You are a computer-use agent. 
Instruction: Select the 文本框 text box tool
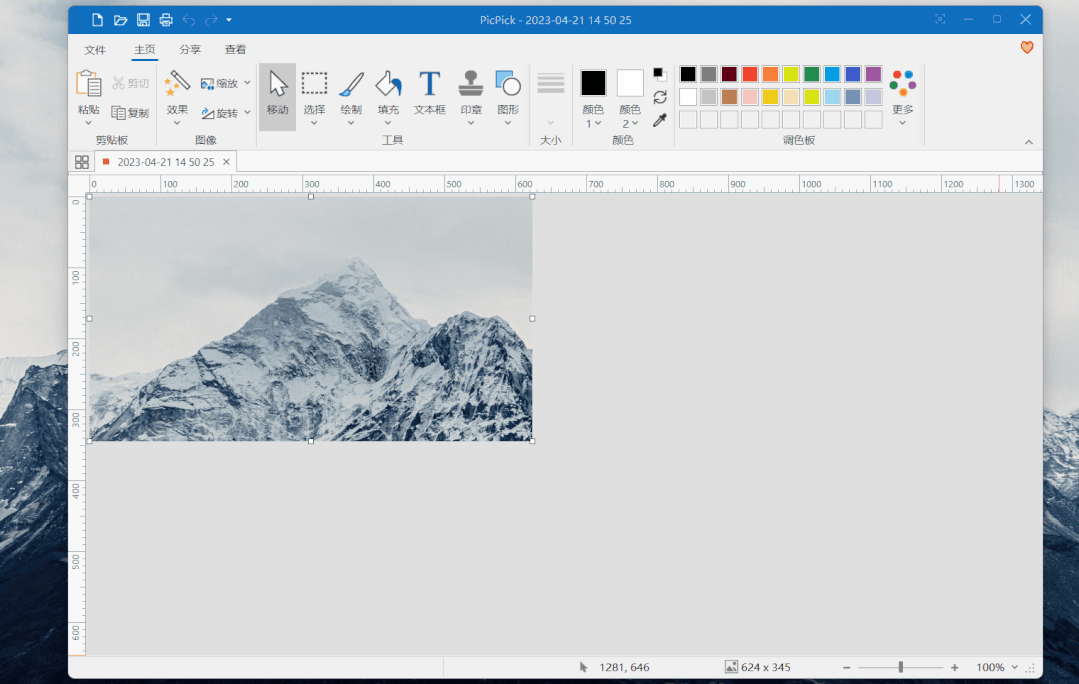(x=429, y=93)
